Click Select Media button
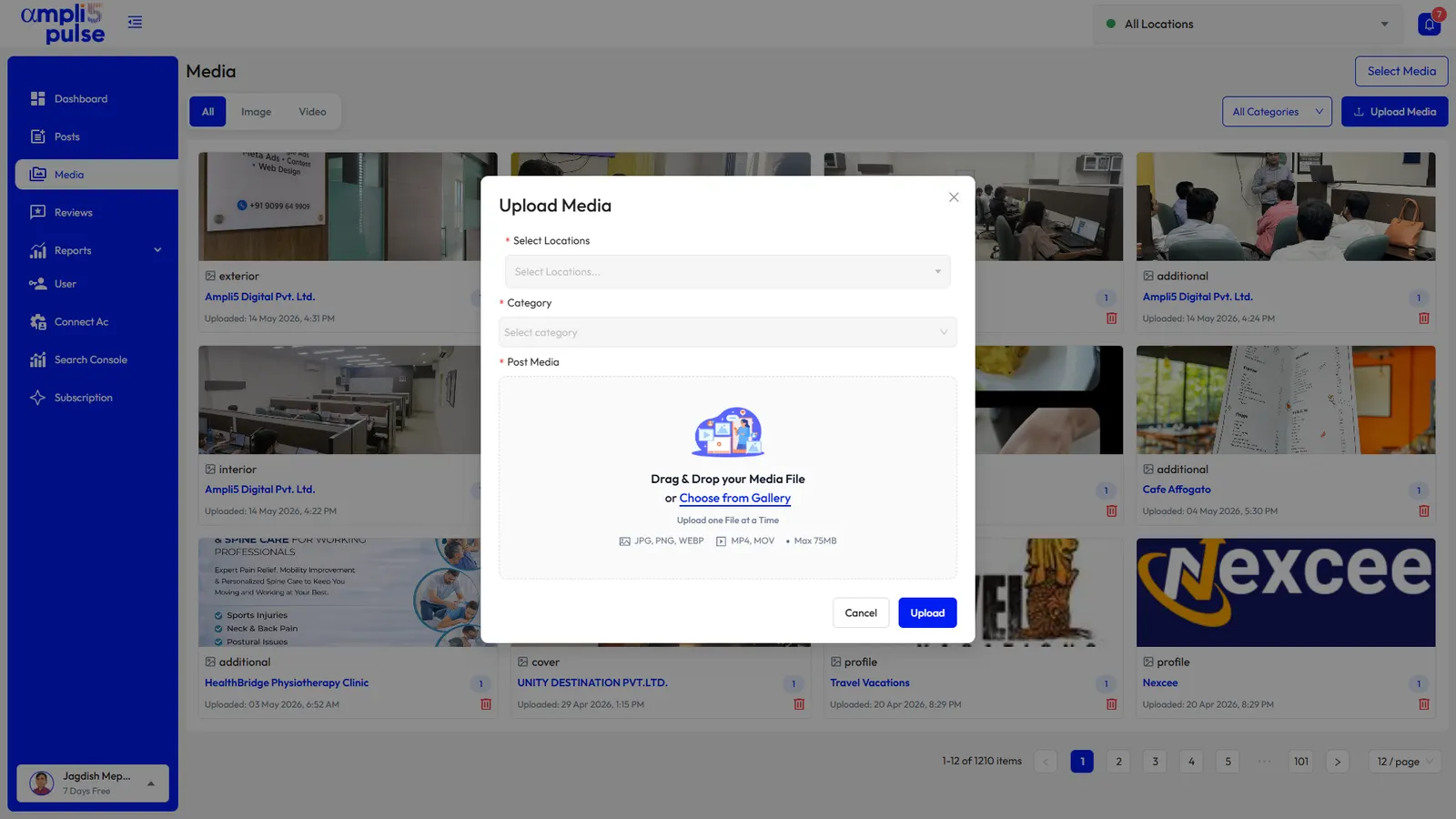This screenshot has width=1456, height=819. (1401, 71)
